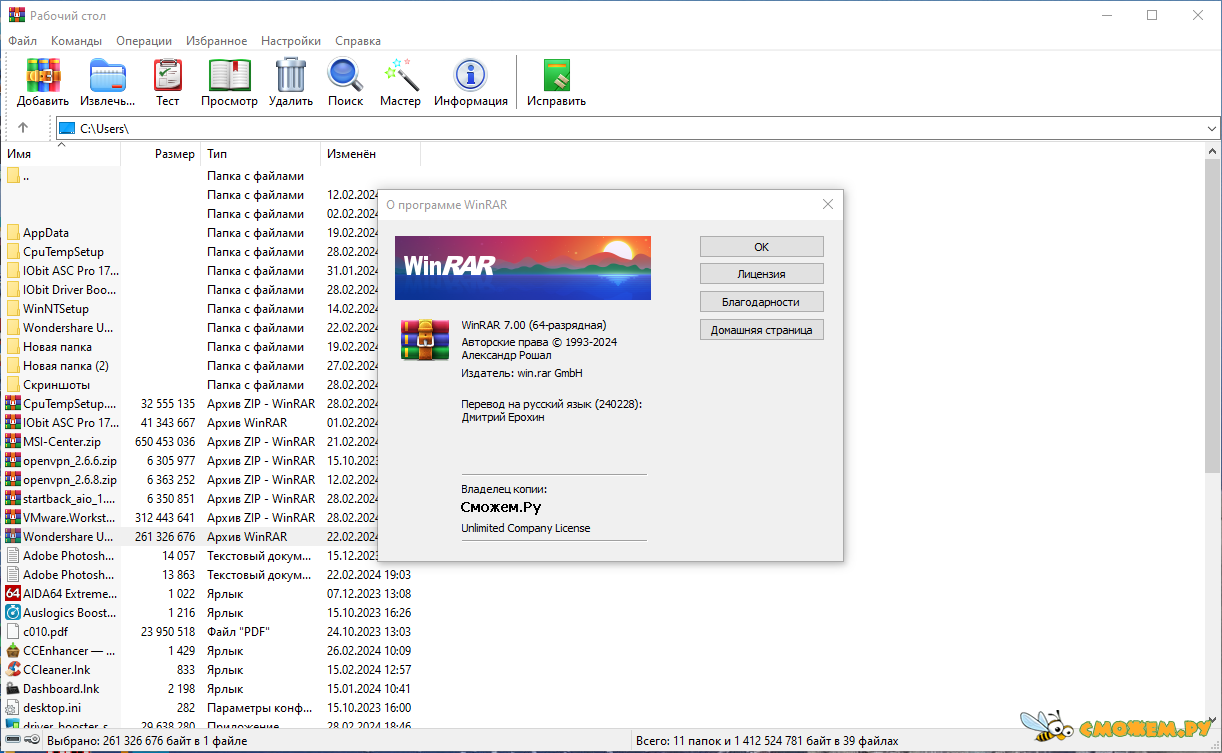The height and width of the screenshot is (753, 1222).
Task: Click the CCleaner.lnk shortcut icon
Action: coord(13,670)
